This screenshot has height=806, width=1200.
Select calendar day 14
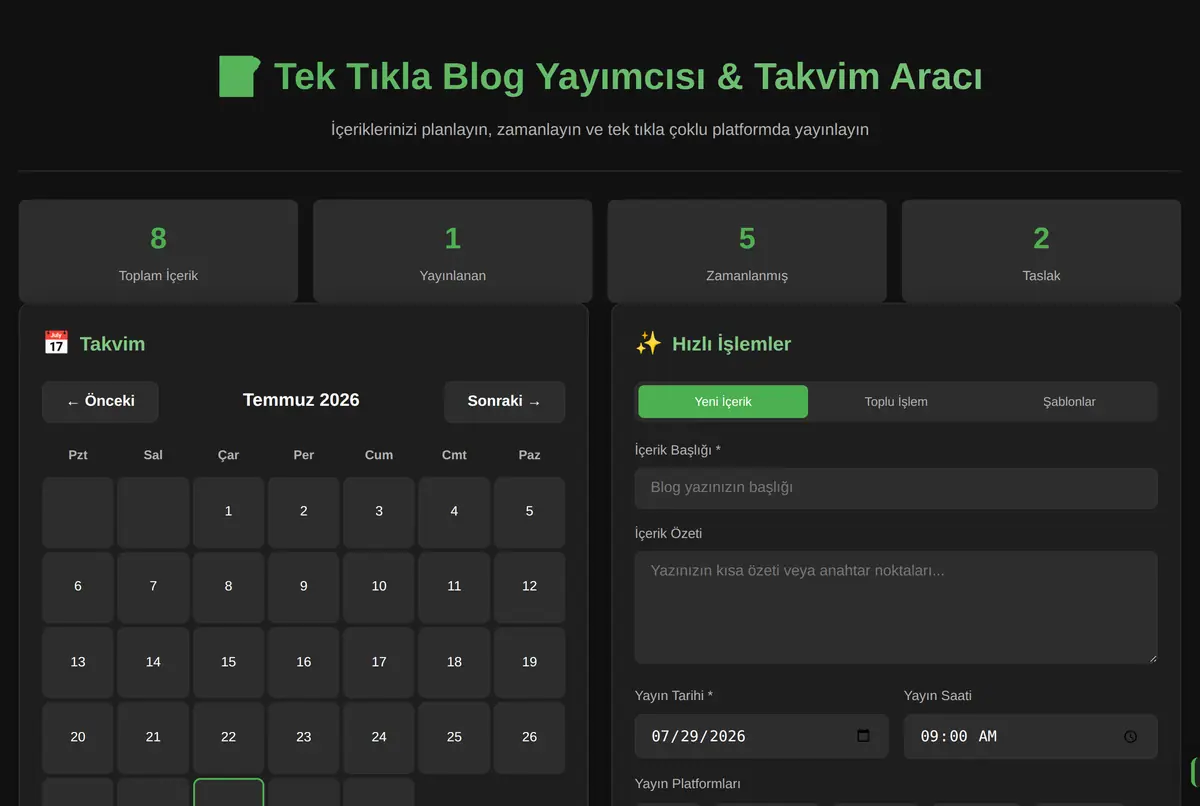153,662
